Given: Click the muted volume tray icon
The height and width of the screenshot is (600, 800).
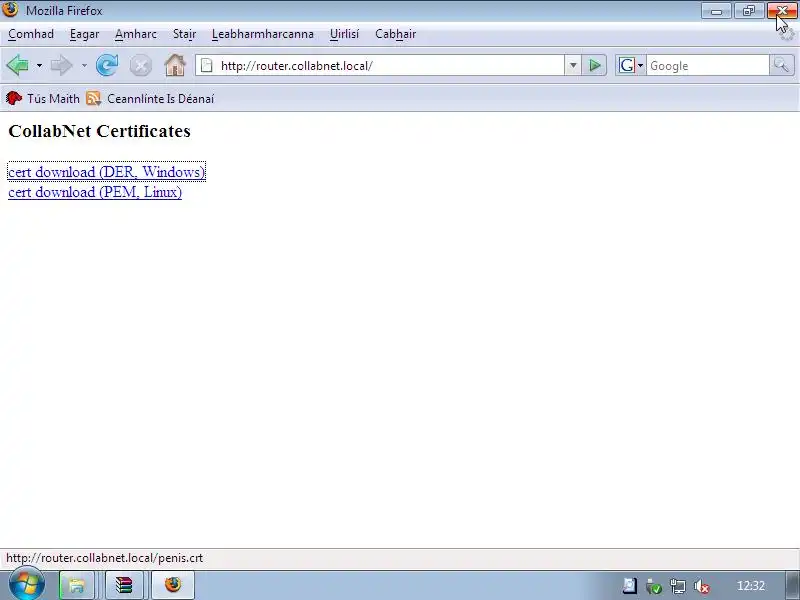Looking at the screenshot, I should (702, 586).
